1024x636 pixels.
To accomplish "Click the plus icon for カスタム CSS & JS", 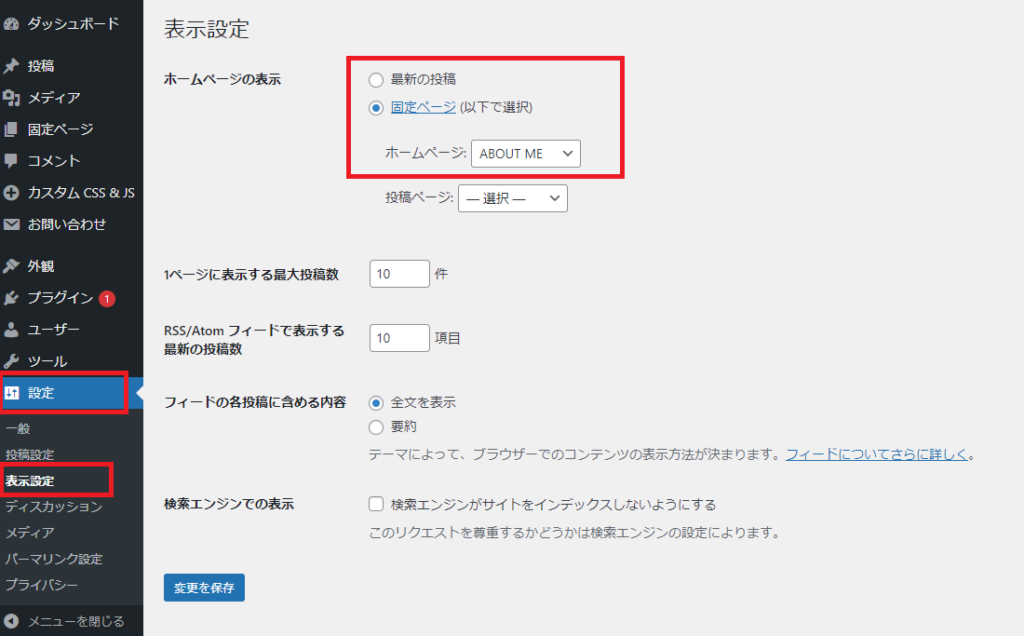I will pos(12,192).
